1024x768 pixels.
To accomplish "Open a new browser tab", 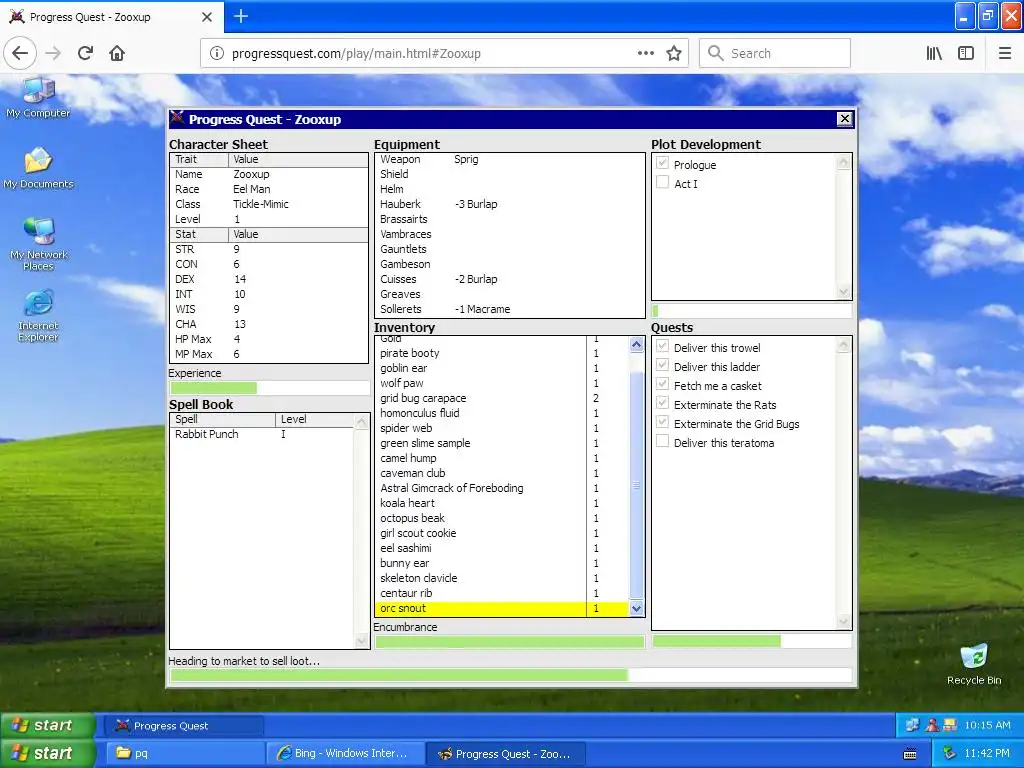I will point(241,16).
